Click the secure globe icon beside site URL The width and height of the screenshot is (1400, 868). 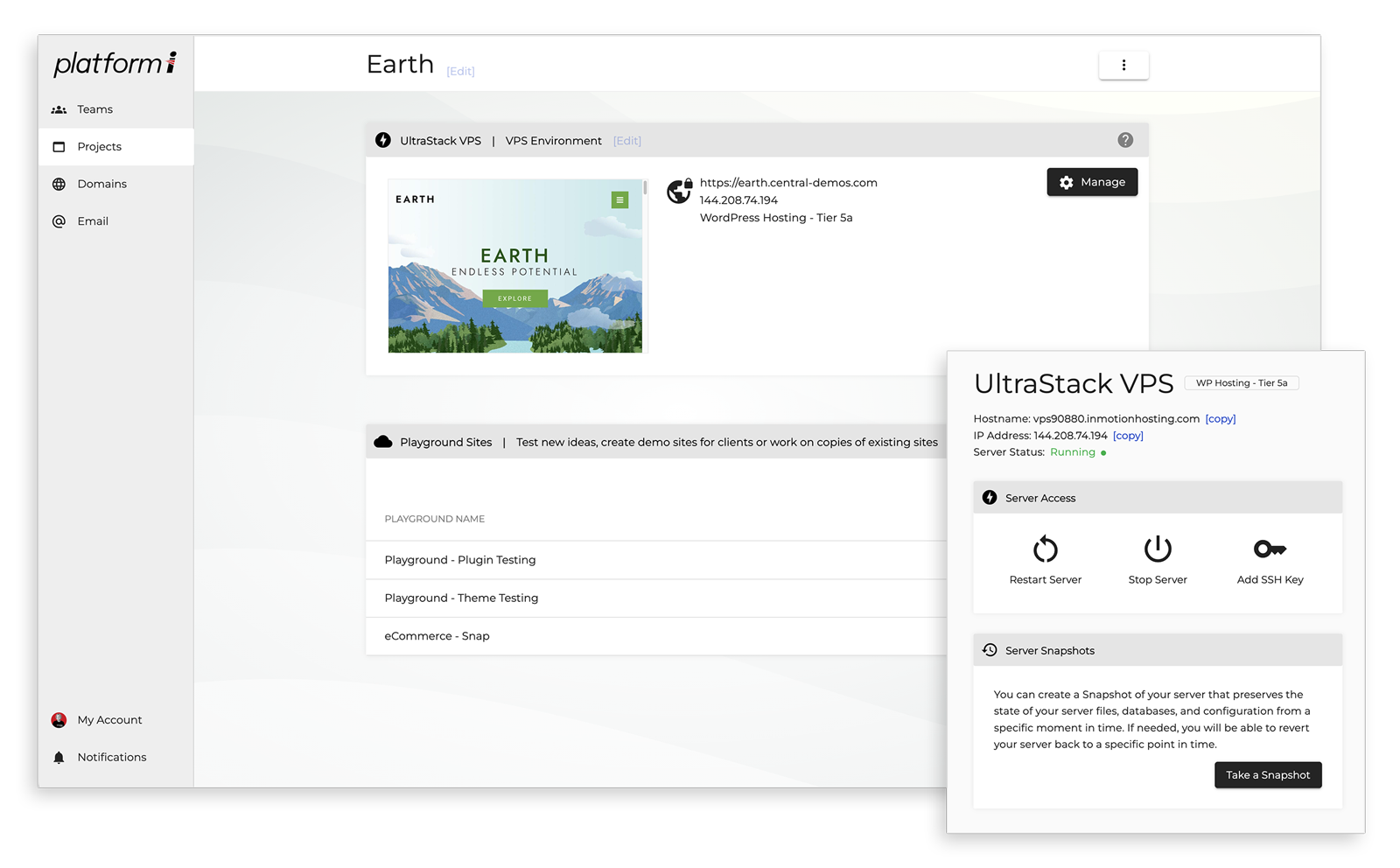click(x=679, y=191)
